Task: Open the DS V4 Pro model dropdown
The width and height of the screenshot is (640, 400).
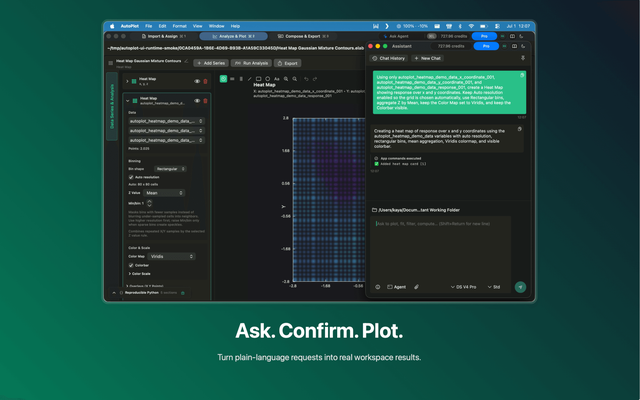Action: pyautogui.click(x=463, y=287)
